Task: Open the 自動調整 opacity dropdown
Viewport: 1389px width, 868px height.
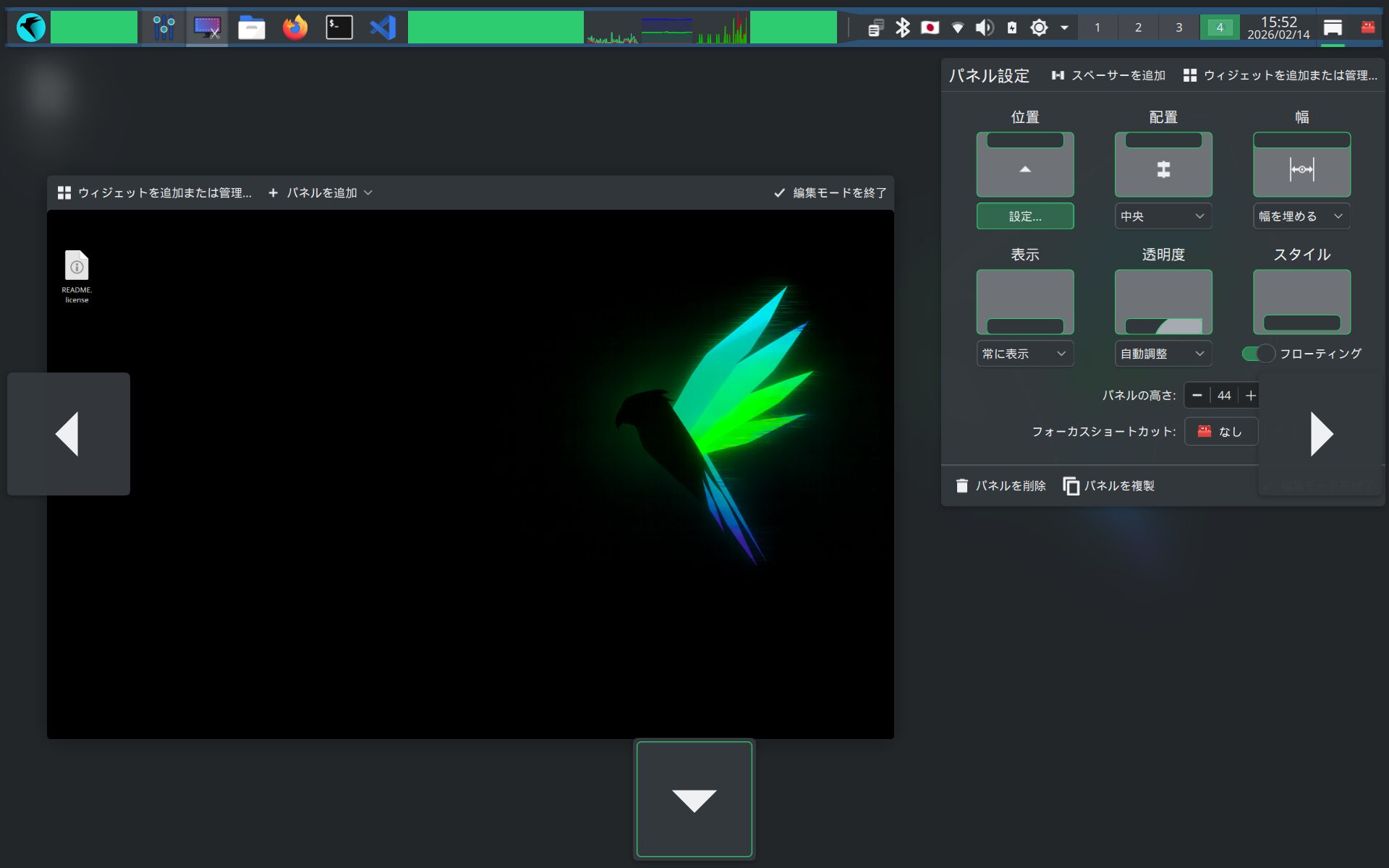Action: [x=1163, y=354]
